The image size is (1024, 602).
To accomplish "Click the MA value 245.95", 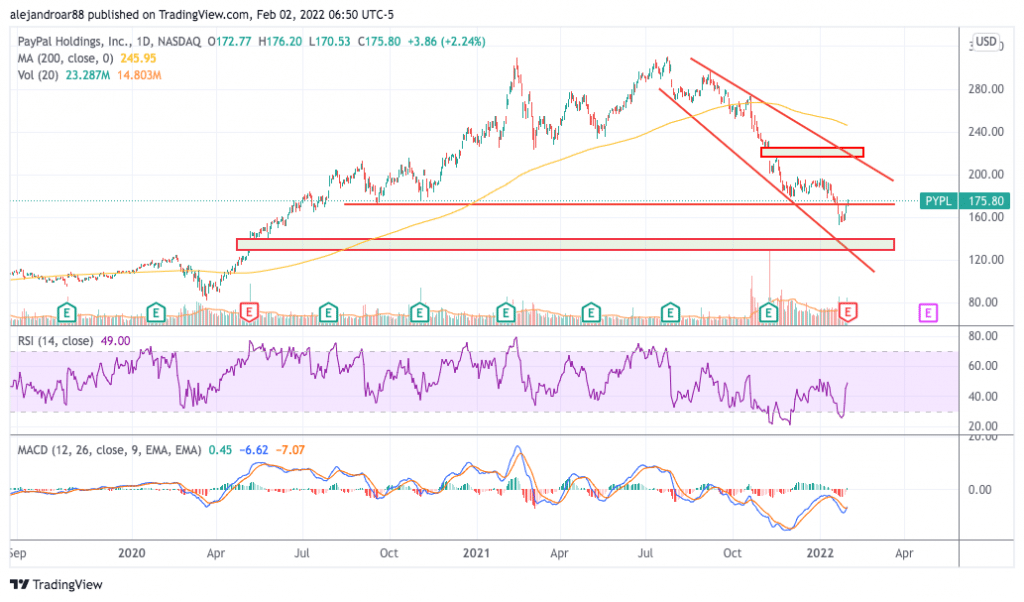I will point(138,58).
